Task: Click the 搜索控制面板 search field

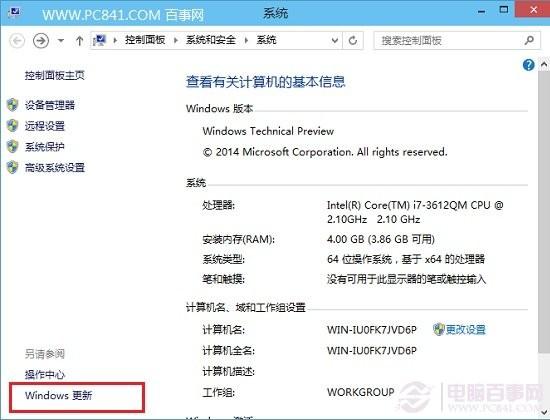Action: click(448, 41)
